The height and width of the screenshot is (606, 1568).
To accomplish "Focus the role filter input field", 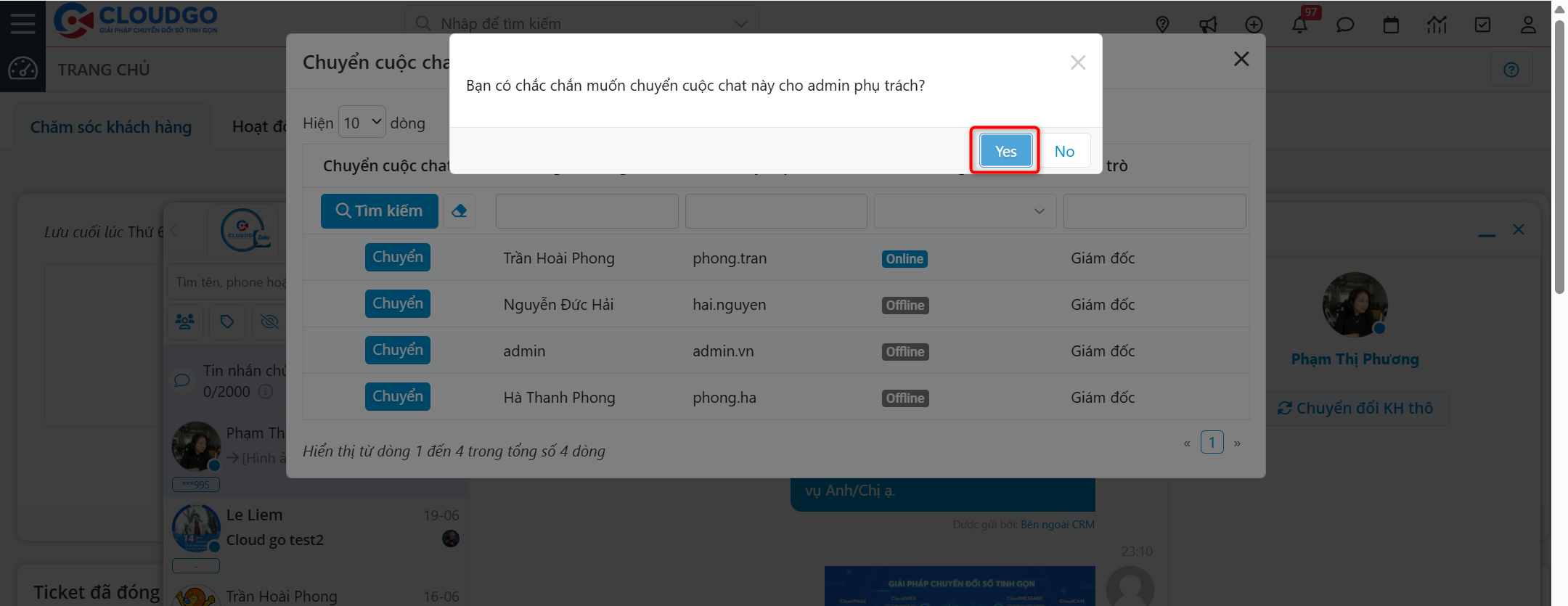I will pyautogui.click(x=1155, y=211).
